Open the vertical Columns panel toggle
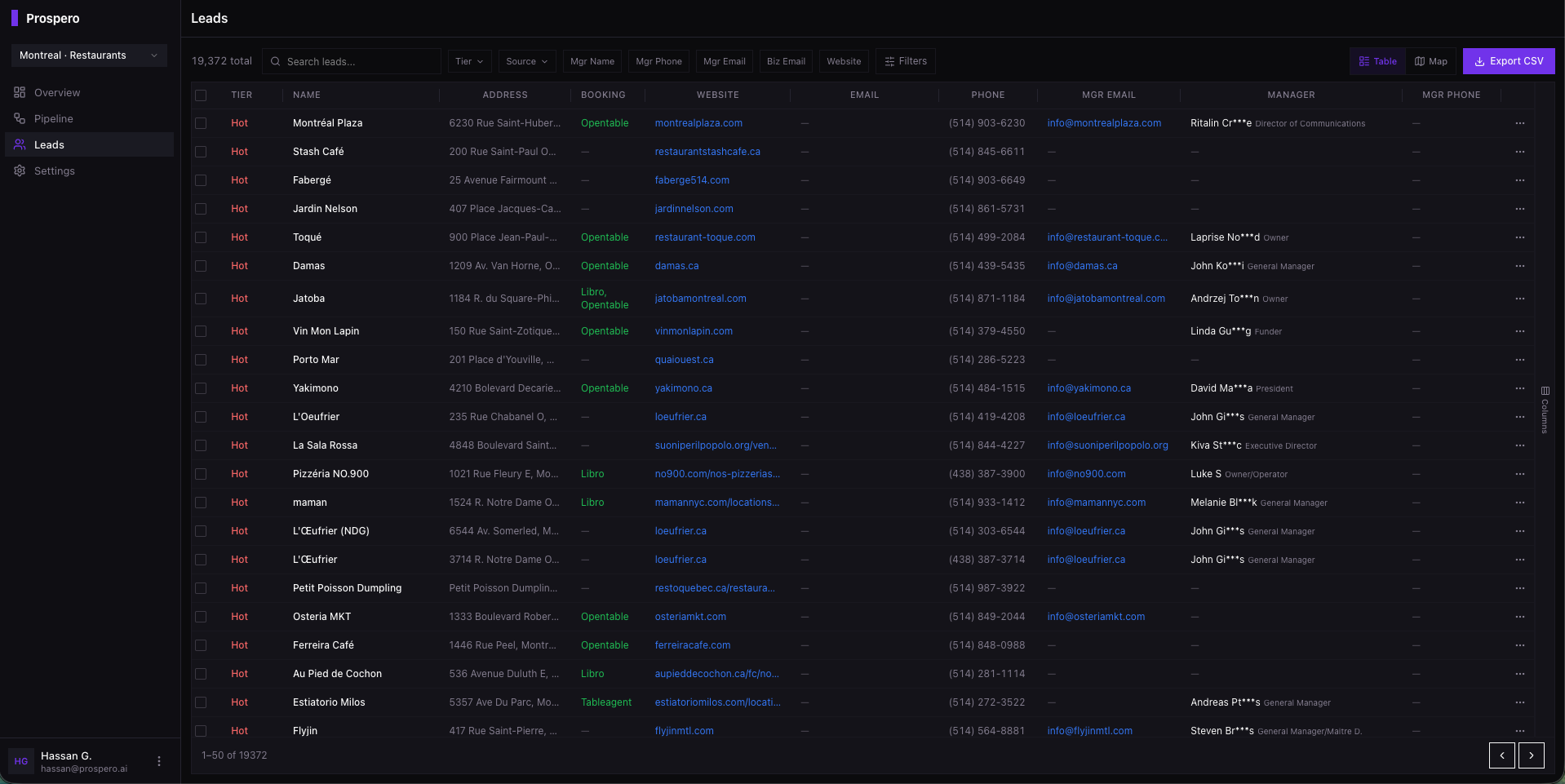1565x784 pixels. [x=1545, y=410]
